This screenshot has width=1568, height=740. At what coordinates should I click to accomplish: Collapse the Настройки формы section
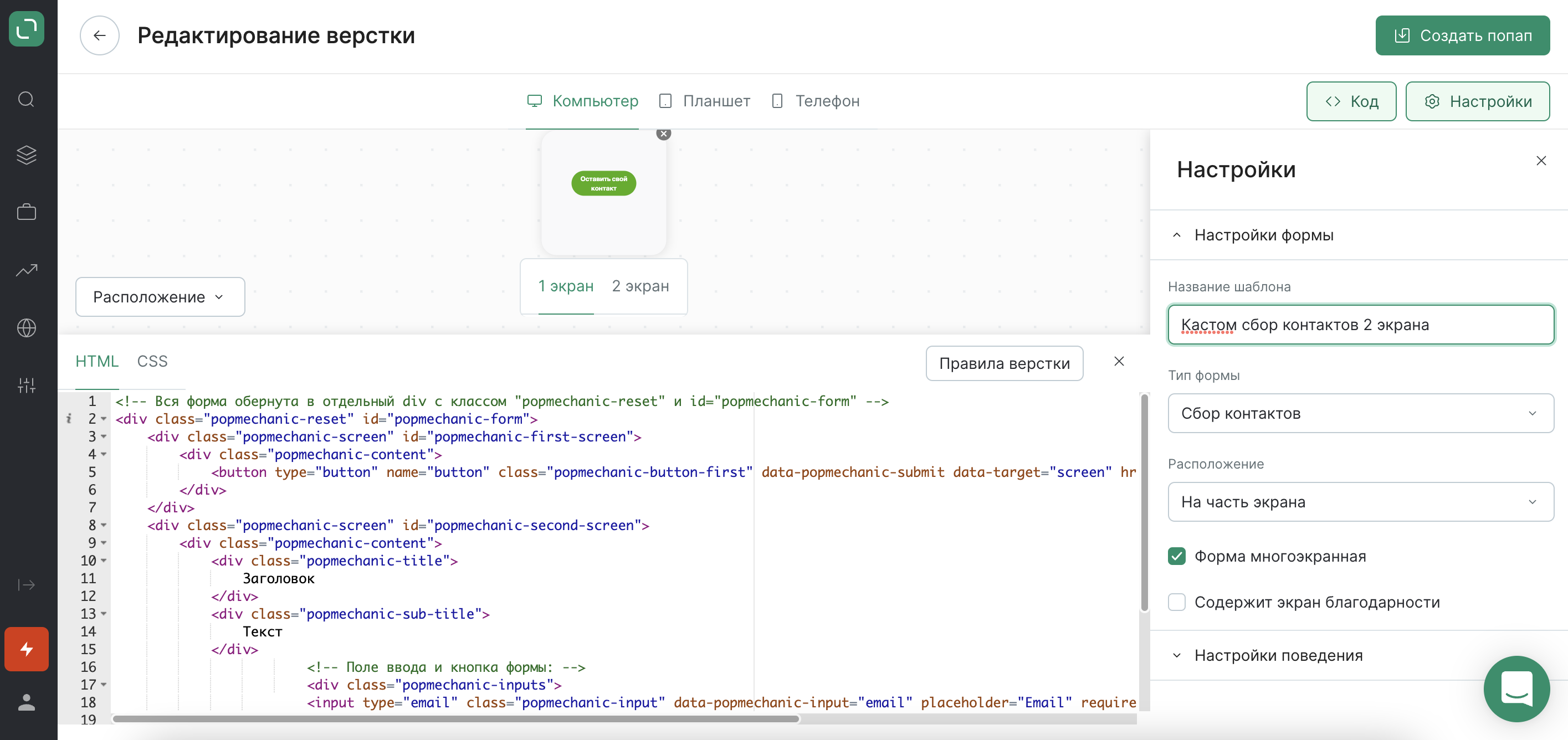coord(1359,235)
